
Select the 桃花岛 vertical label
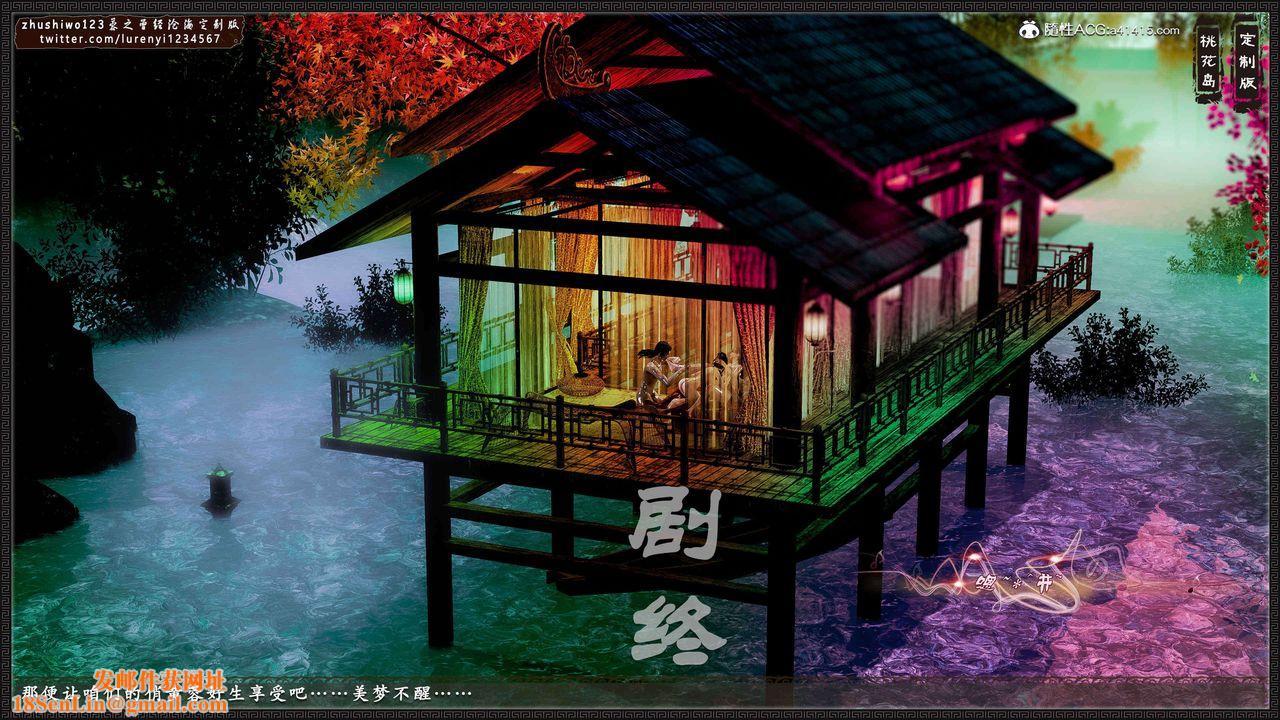tap(1208, 62)
